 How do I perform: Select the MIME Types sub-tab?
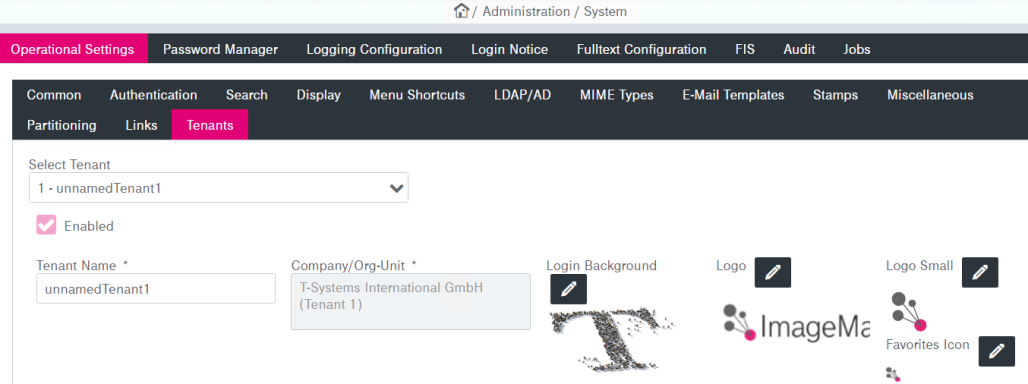coord(616,95)
